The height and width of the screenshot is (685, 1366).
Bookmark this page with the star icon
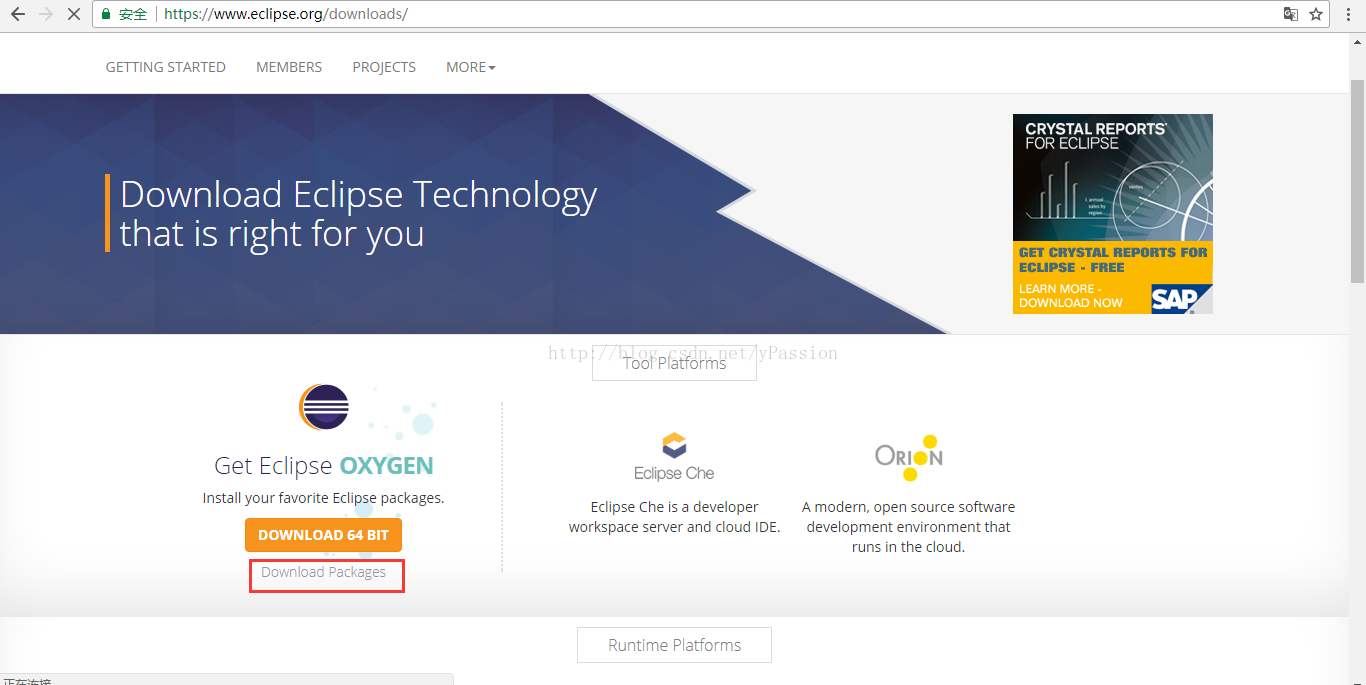tap(1316, 14)
